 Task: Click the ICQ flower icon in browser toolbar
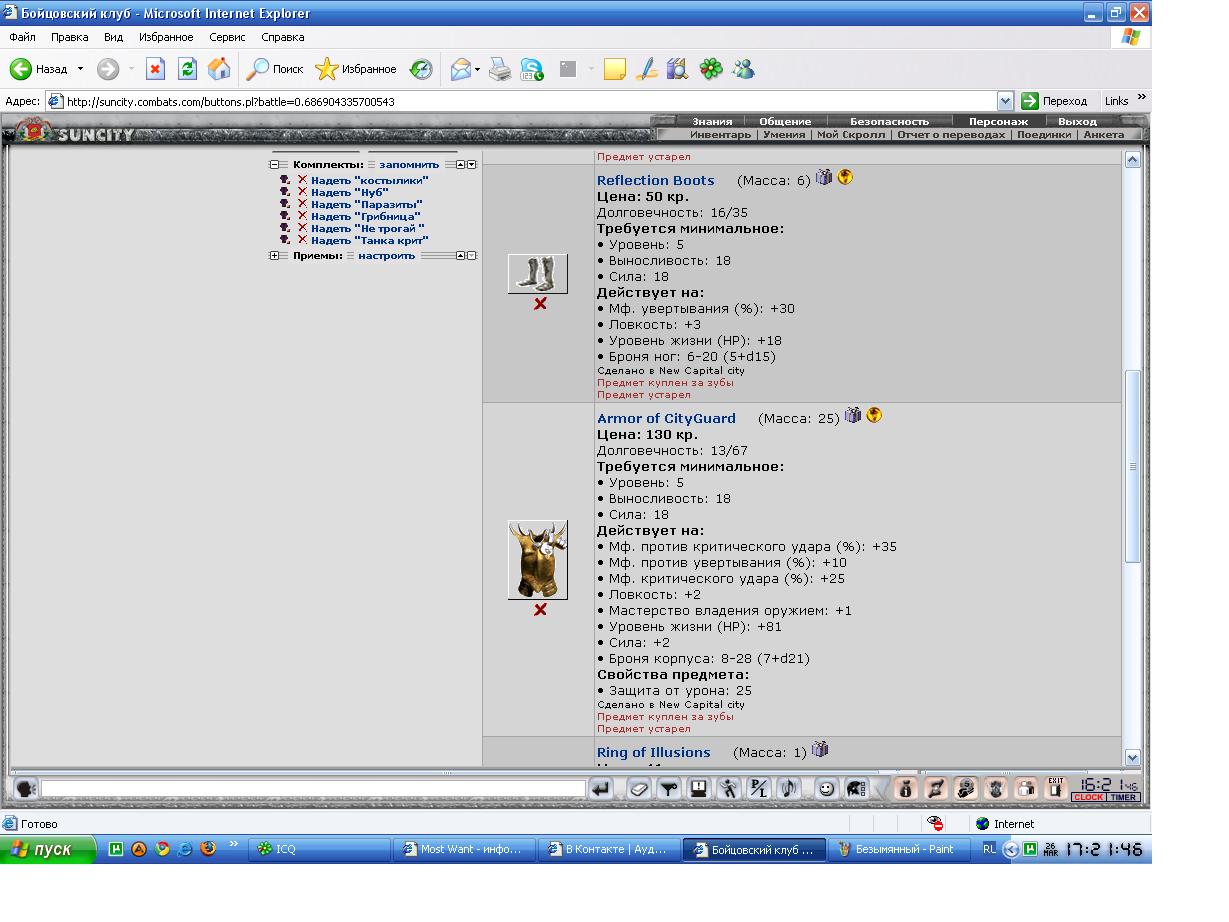[711, 69]
